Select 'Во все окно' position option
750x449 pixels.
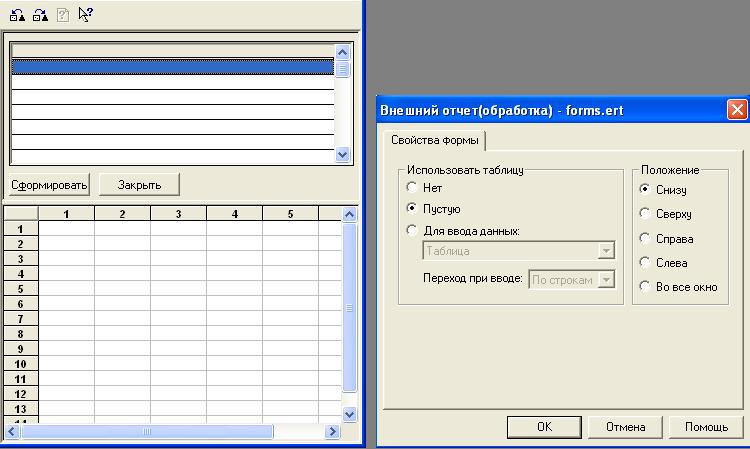[x=645, y=287]
